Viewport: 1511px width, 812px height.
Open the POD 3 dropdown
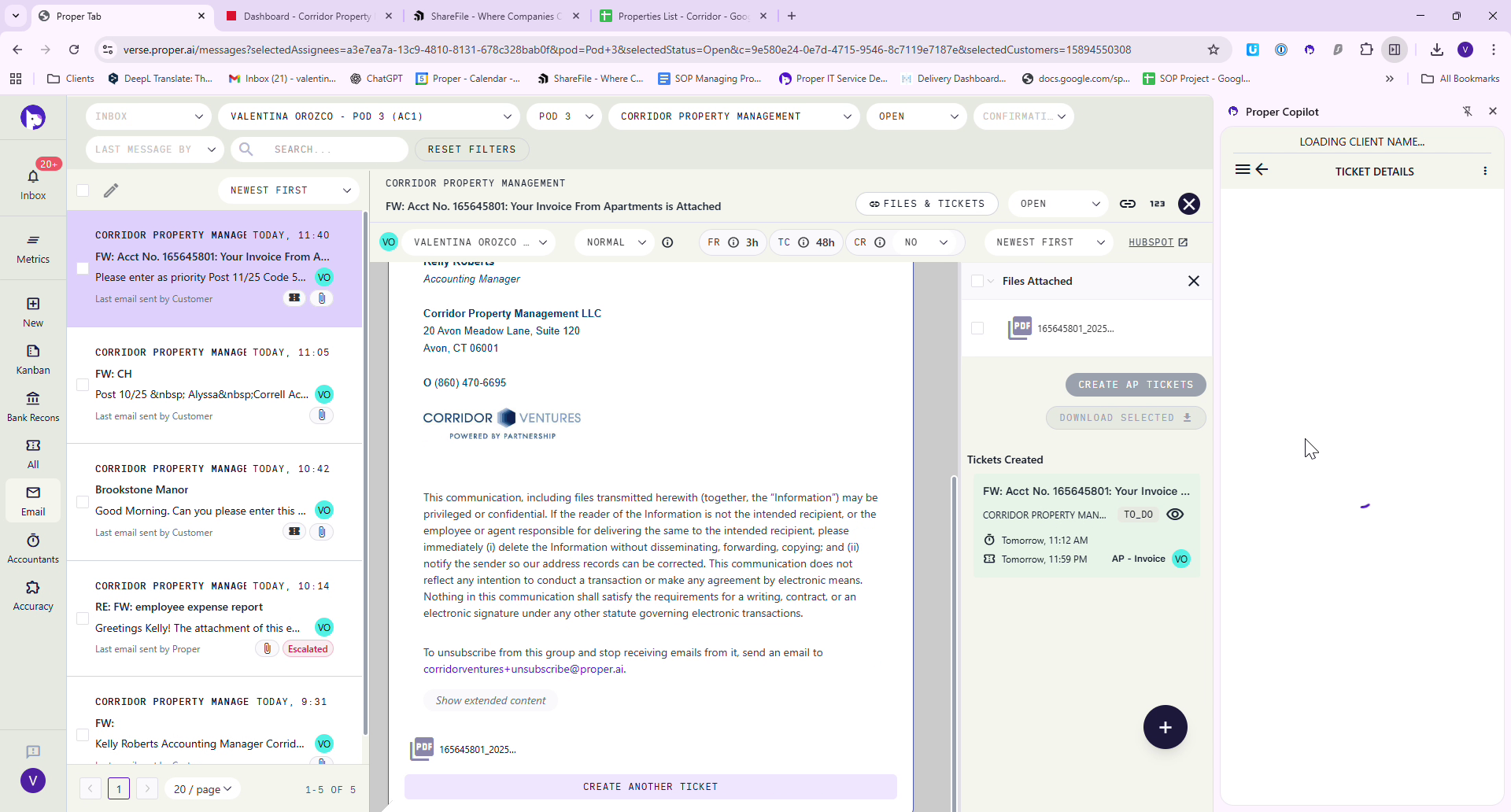click(564, 116)
